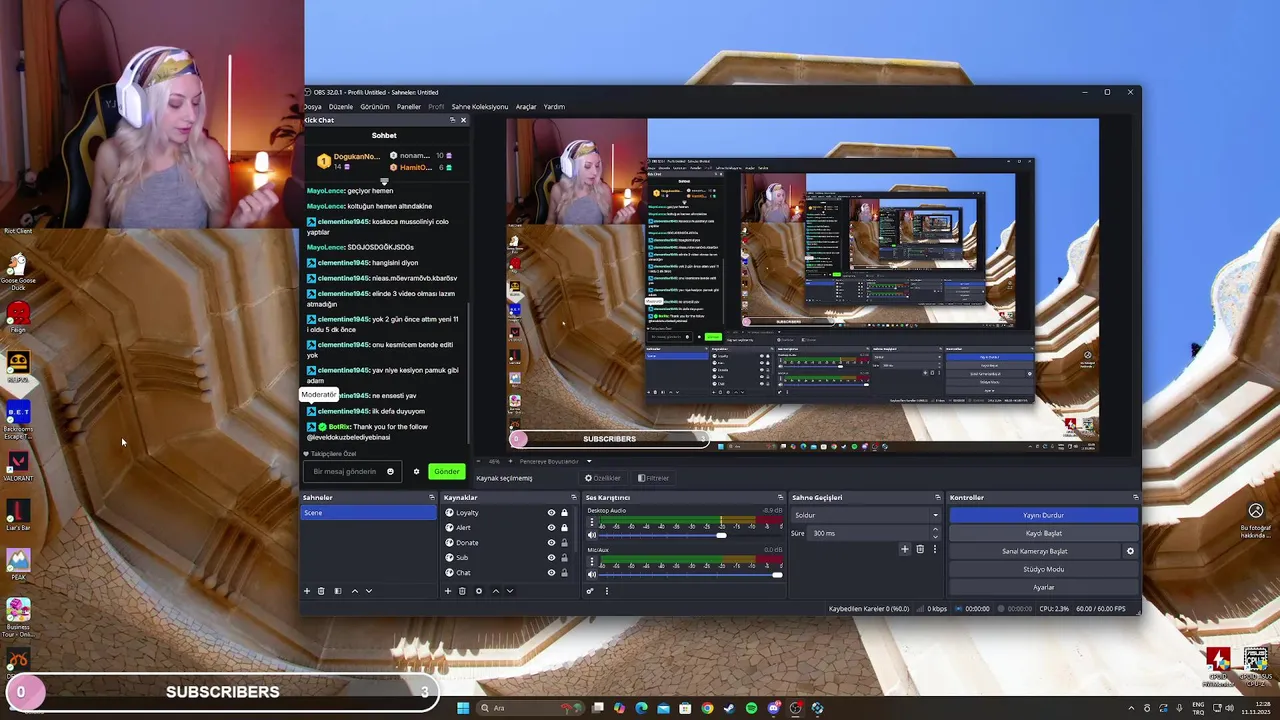
Task: Open the Paneller menu
Action: tap(409, 107)
